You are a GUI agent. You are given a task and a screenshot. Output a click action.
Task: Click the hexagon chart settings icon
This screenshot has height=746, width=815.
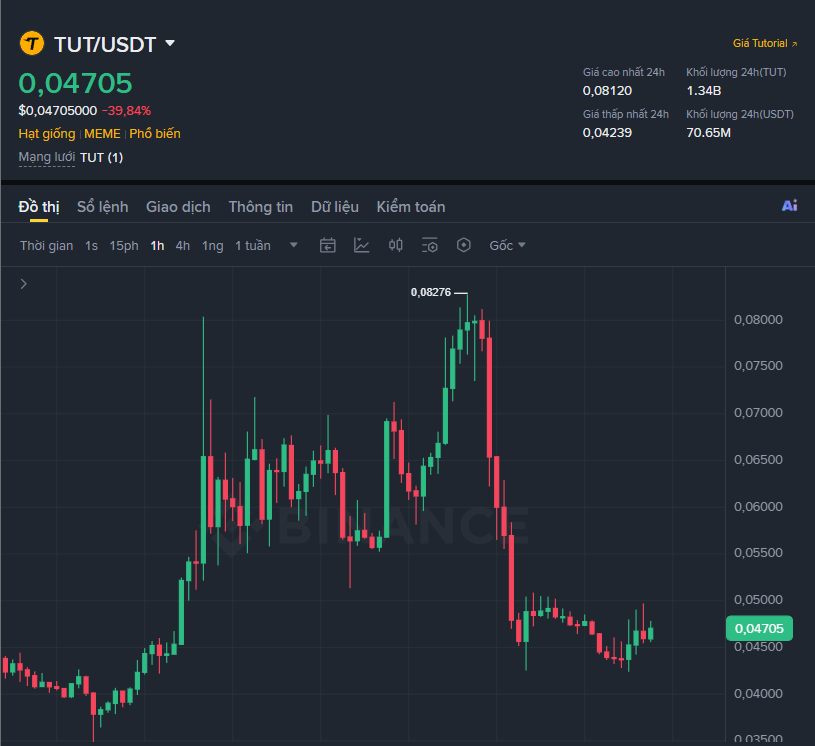[x=464, y=245]
